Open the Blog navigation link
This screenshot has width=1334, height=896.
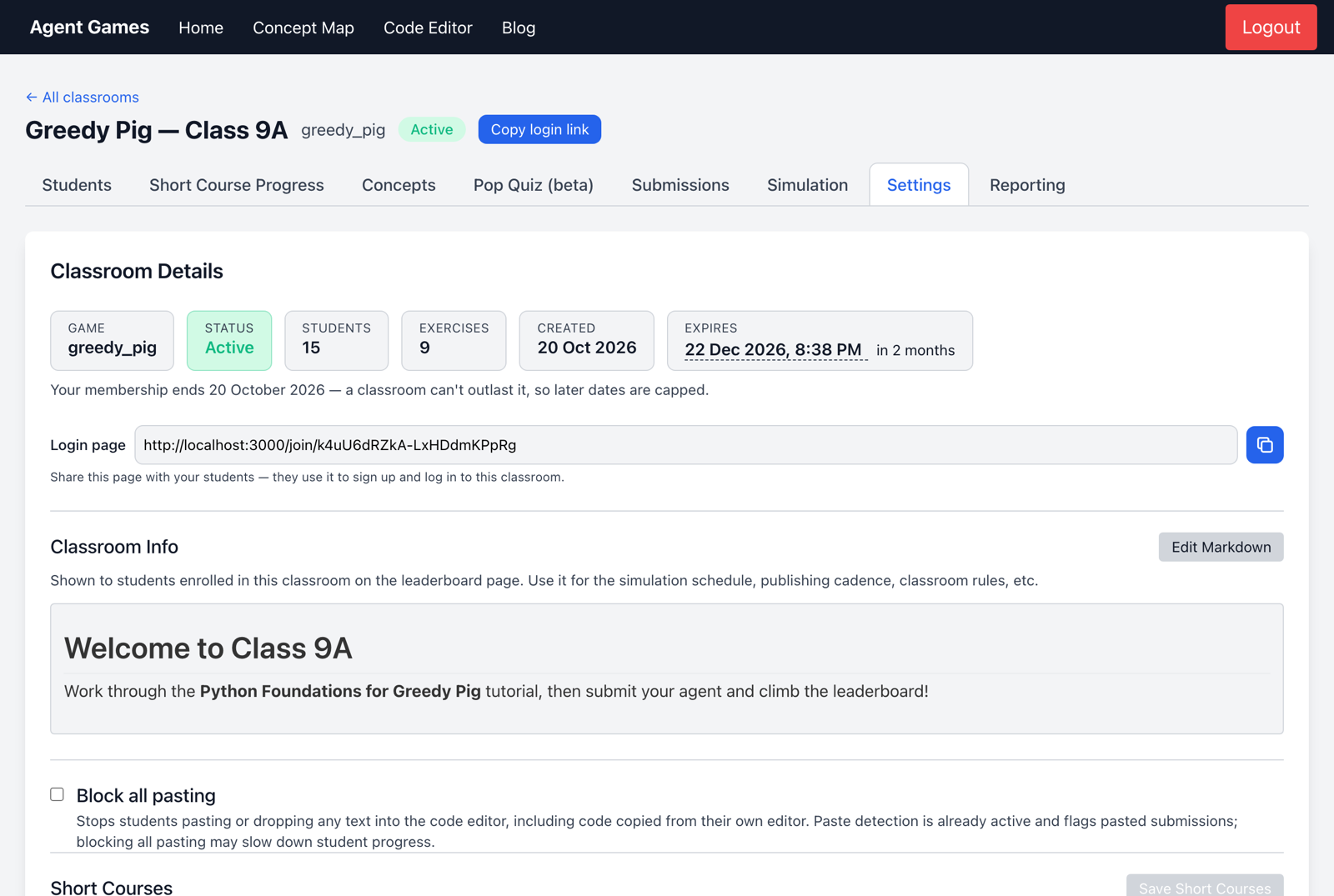coord(519,28)
